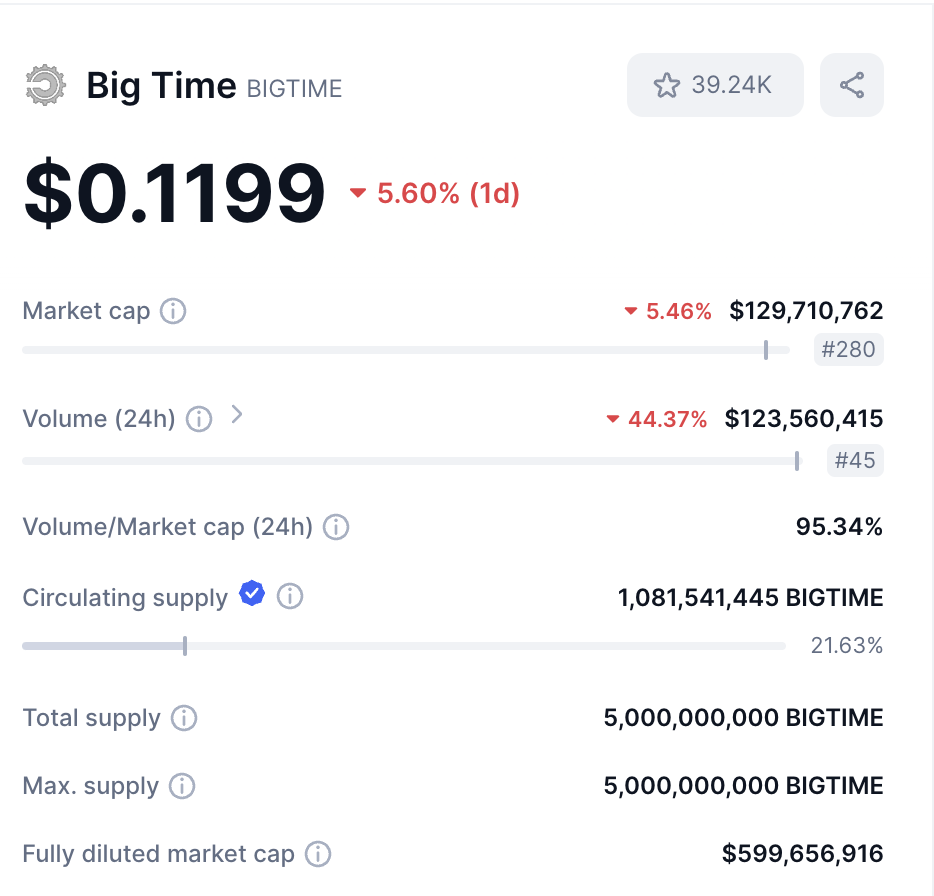Click the Volume/Market cap info icon
This screenshot has width=934, height=896.
(x=336, y=527)
